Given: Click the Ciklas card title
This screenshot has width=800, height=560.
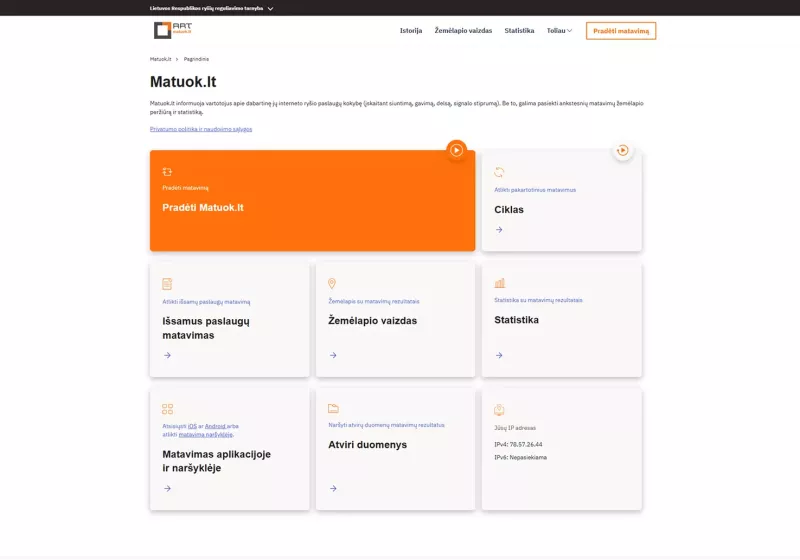Looking at the screenshot, I should click(x=509, y=210).
